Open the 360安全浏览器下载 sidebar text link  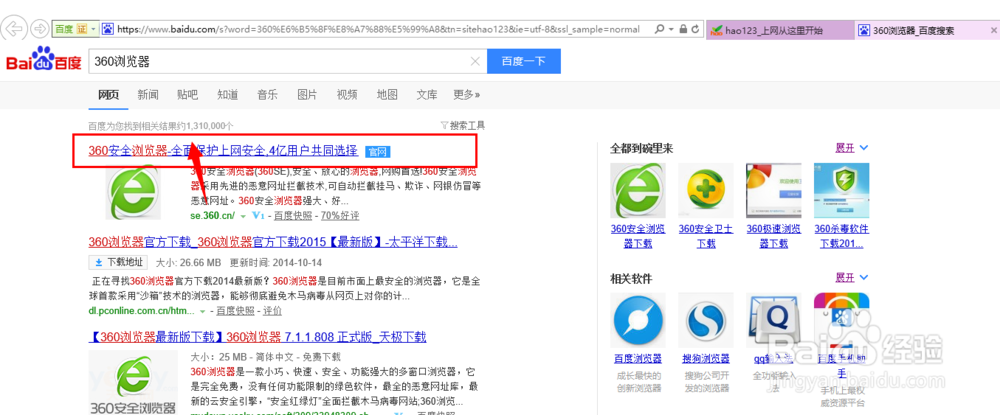pyautogui.click(x=638, y=236)
